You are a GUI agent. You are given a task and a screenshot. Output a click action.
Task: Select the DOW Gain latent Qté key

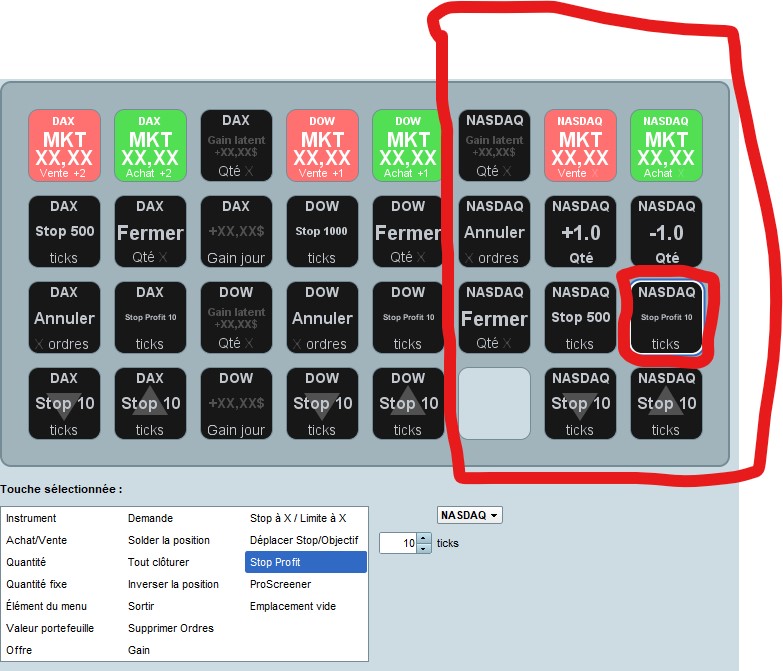click(236, 318)
